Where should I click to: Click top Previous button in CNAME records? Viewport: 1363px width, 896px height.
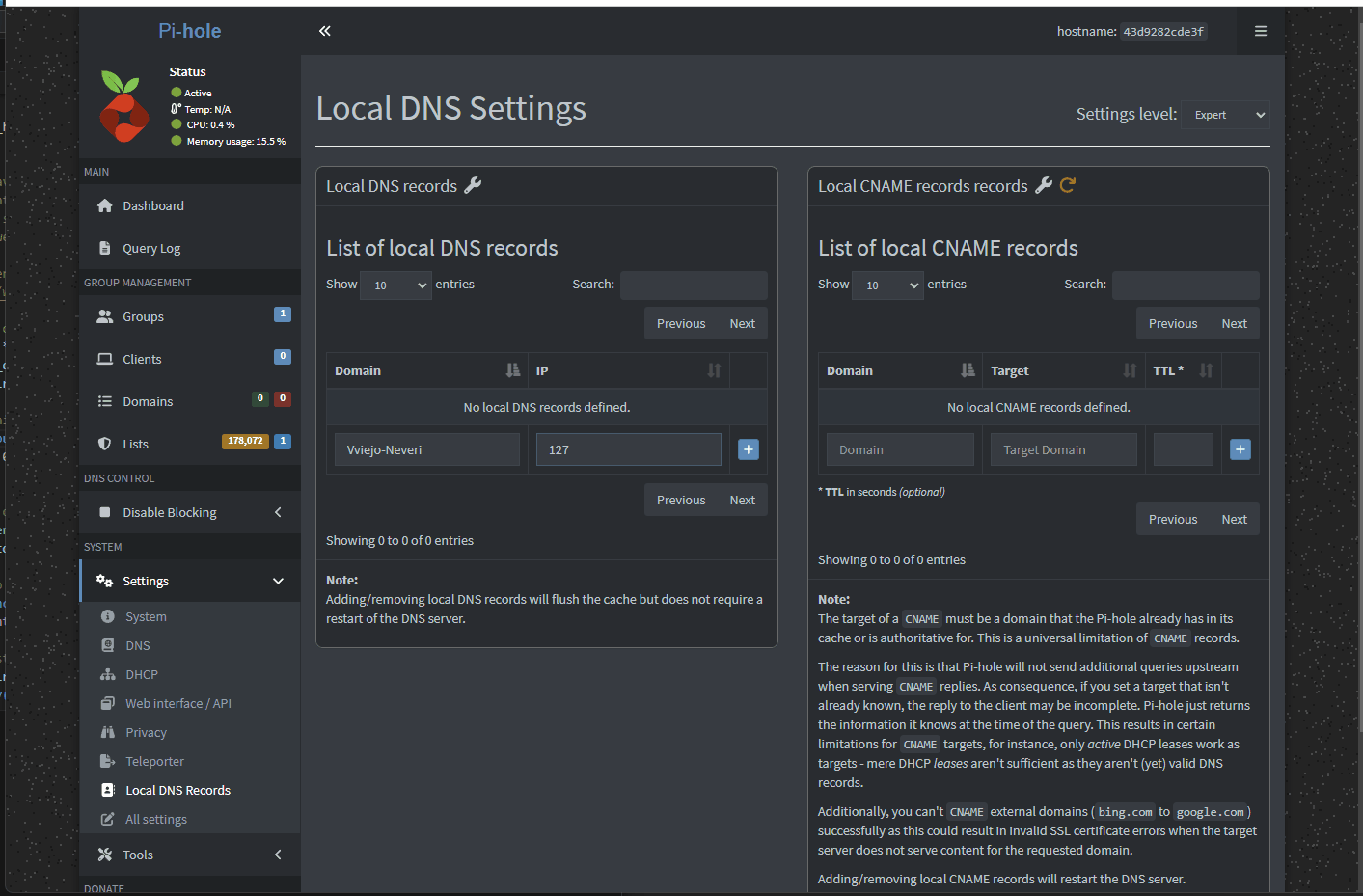click(1173, 323)
